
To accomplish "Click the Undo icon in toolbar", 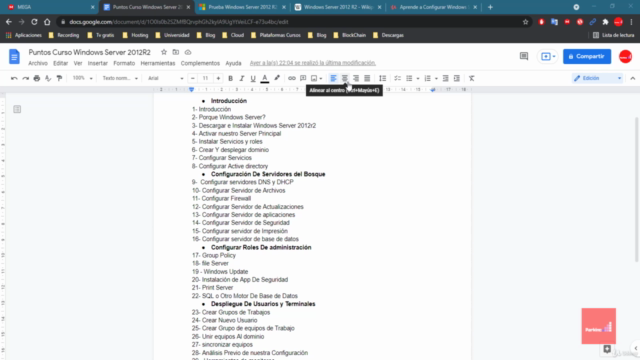I will 14,78.
